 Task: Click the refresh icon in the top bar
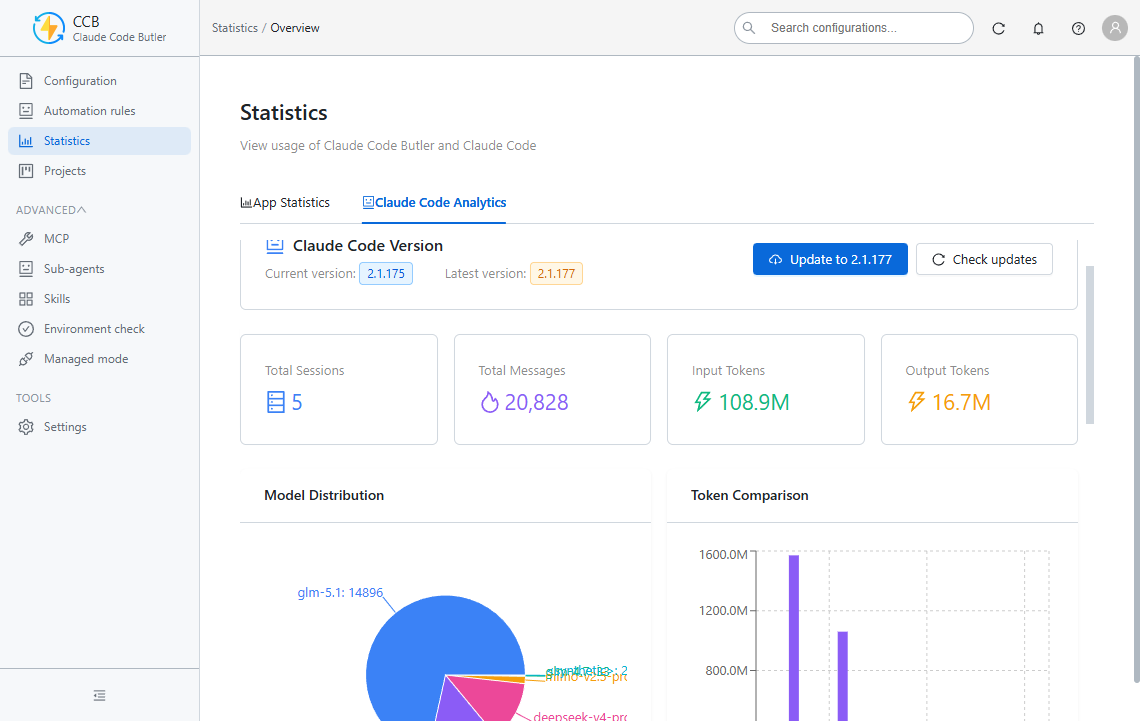coord(998,28)
